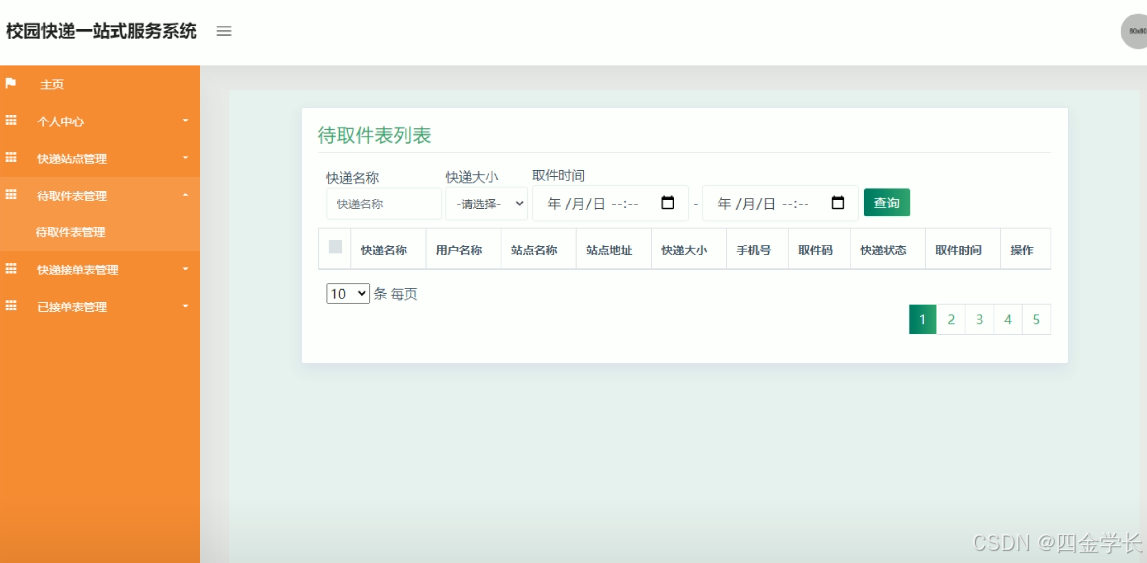This screenshot has height=563, width=1147.
Task: Click the grid icon beside 快递接单表管理
Action: tap(11, 269)
